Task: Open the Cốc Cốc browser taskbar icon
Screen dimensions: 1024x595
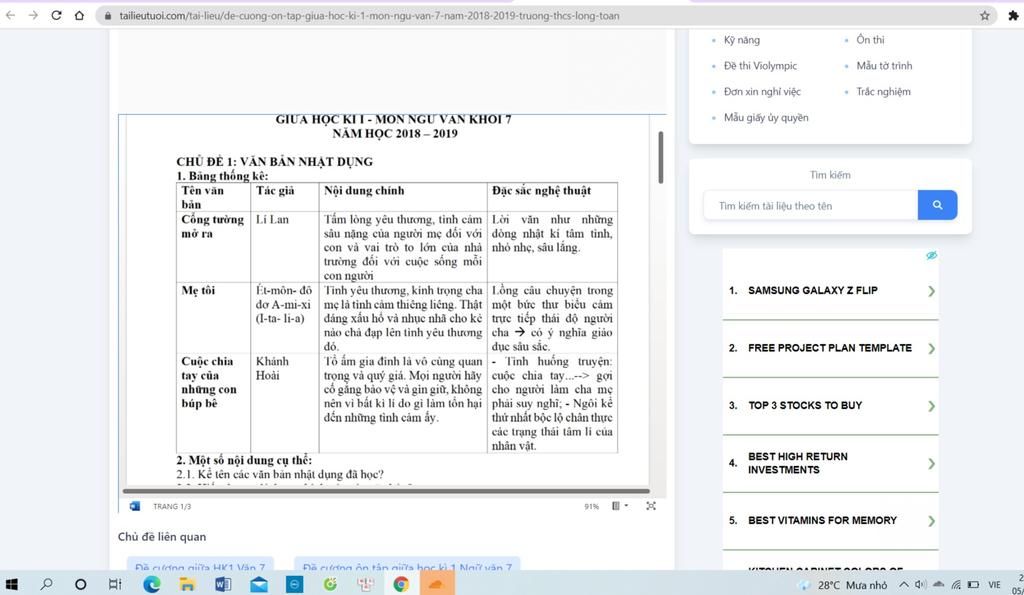Action: 330,585
